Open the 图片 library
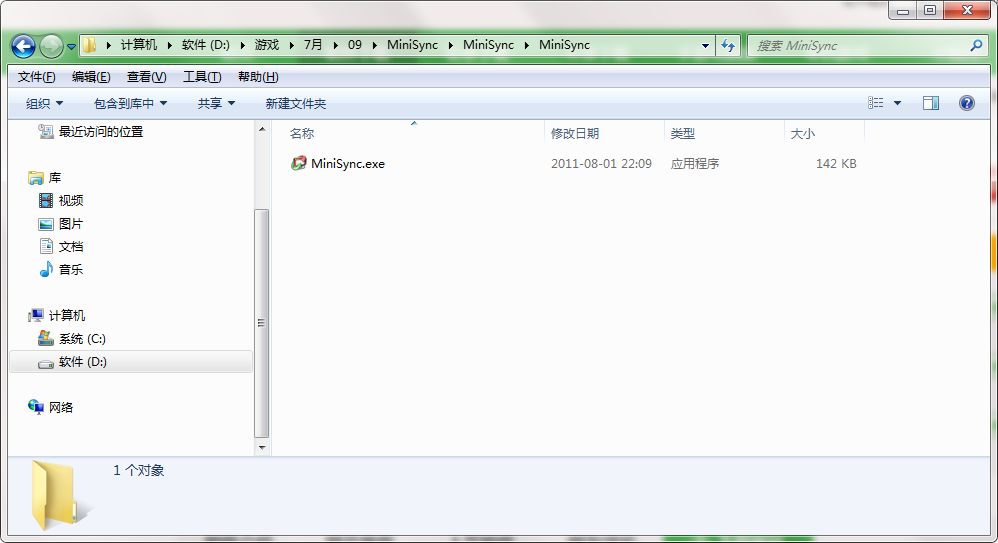The image size is (998, 543). click(x=71, y=224)
